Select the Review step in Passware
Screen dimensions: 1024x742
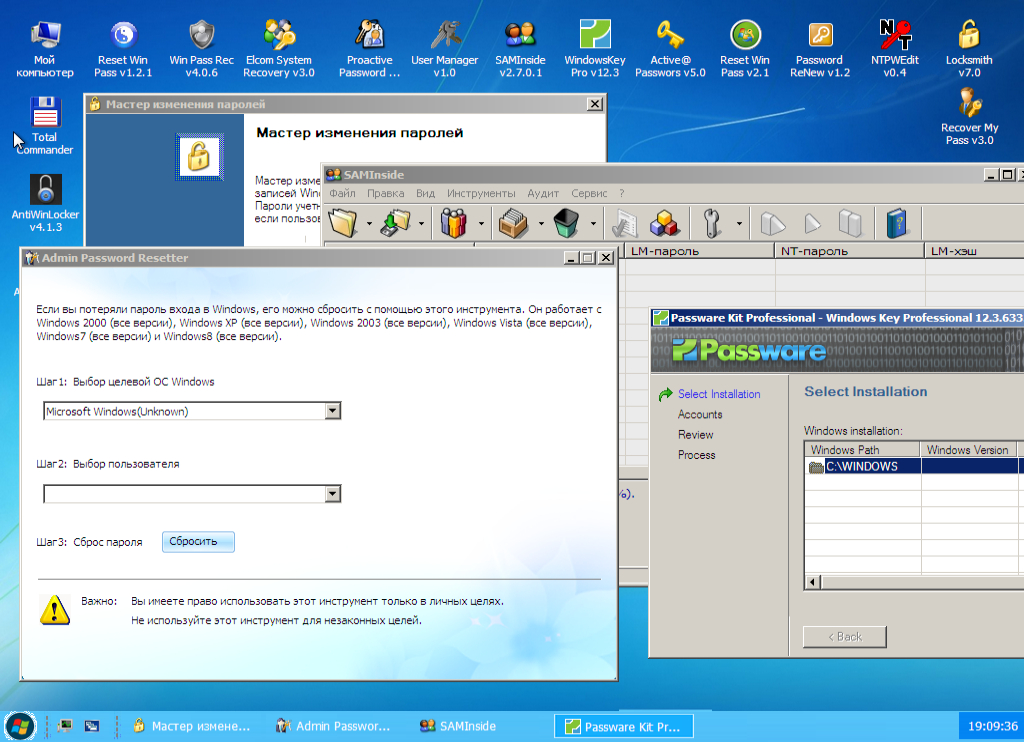tap(696, 434)
